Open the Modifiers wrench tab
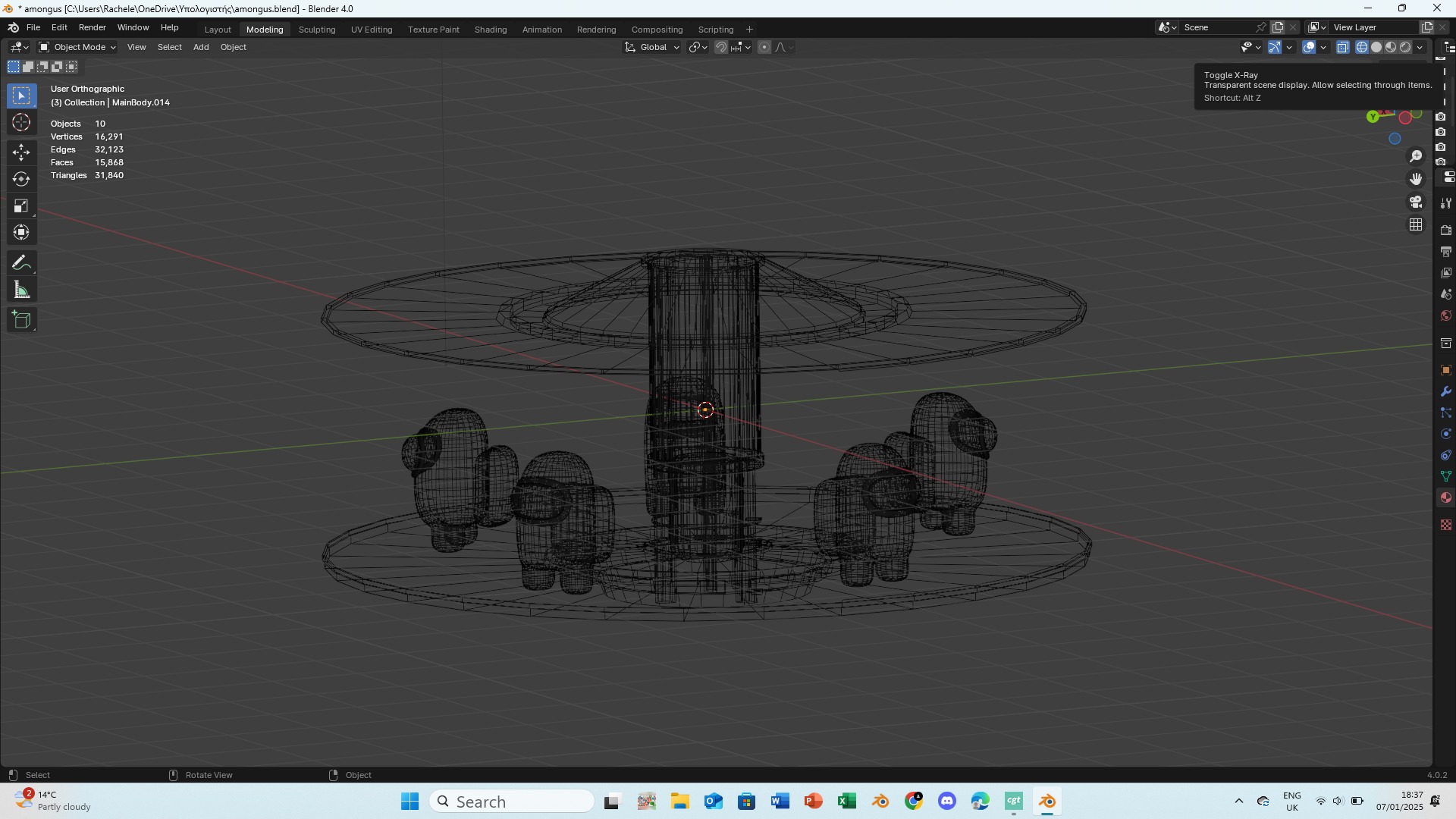The width and height of the screenshot is (1456, 819). tap(1446, 392)
